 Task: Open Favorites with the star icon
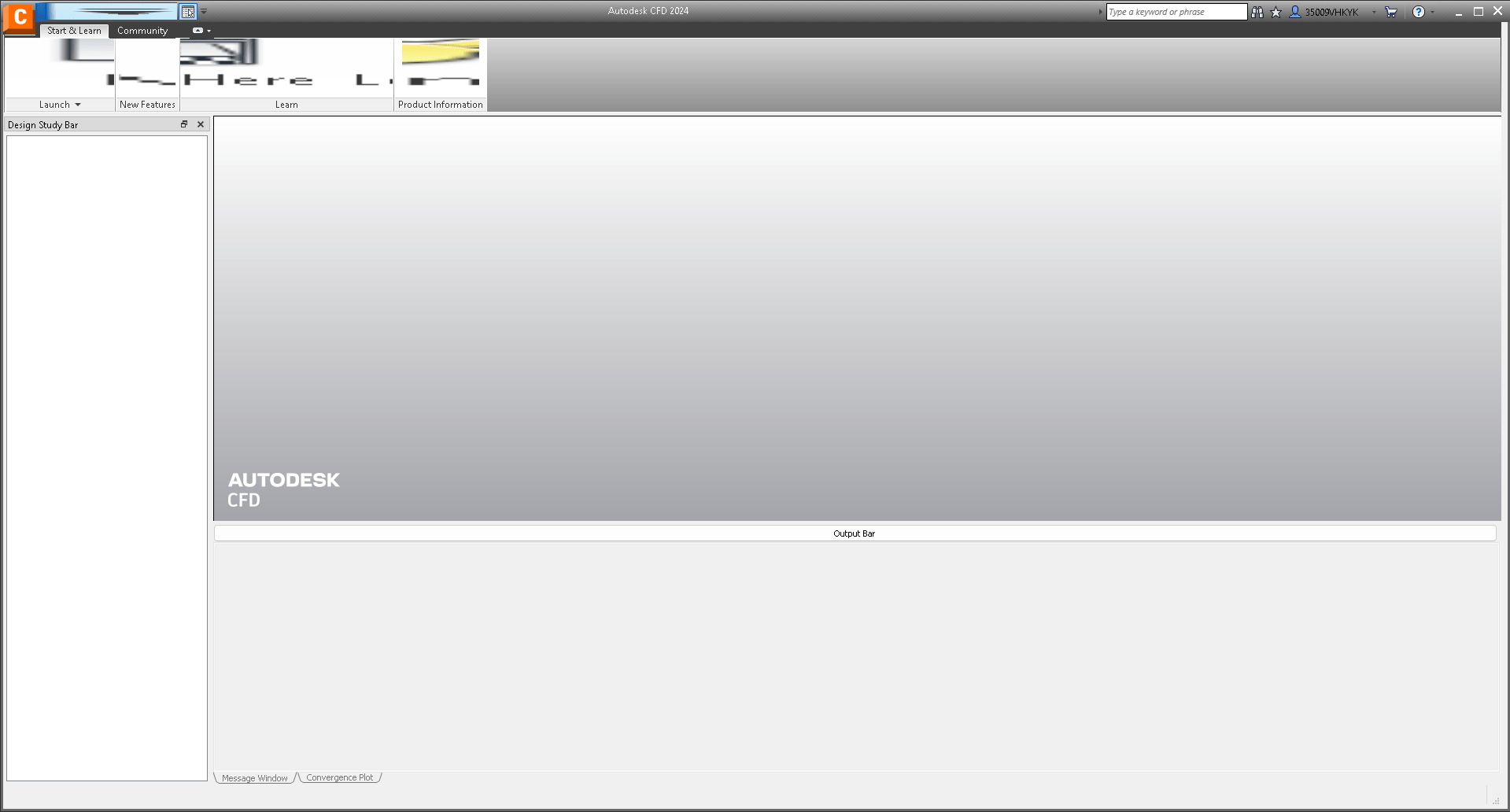click(x=1276, y=12)
